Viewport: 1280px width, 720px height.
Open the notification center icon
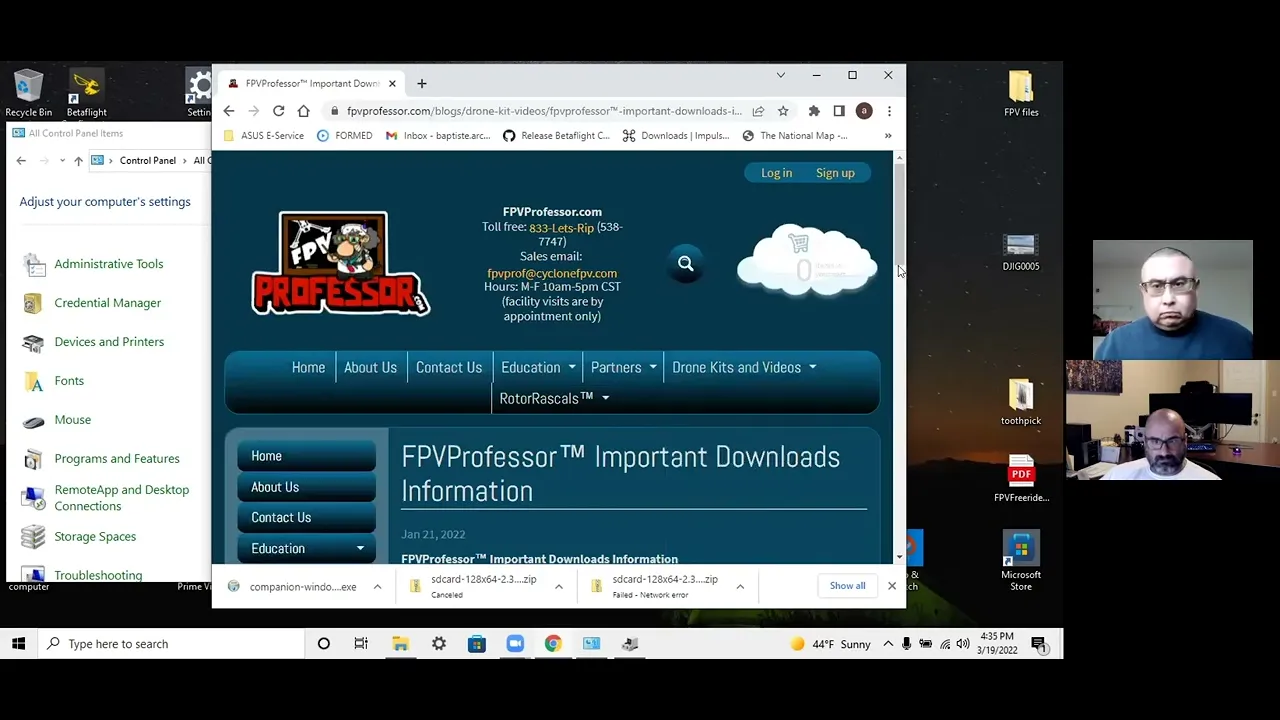1038,644
